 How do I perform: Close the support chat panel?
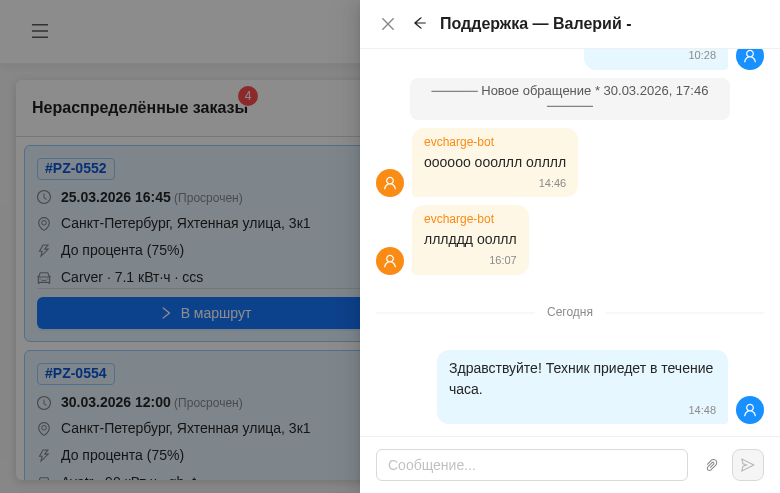[x=388, y=24]
